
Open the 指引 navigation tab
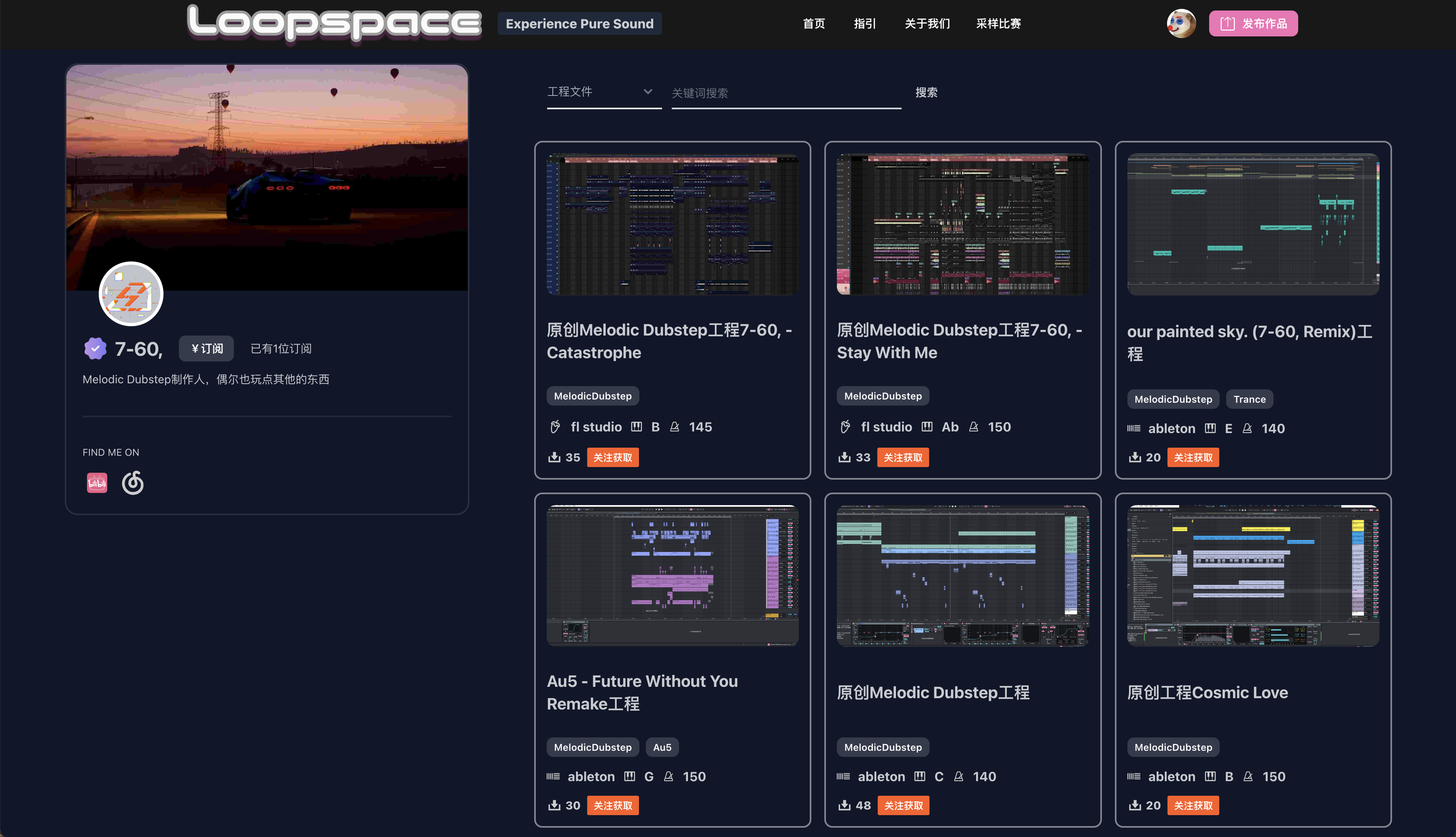click(x=864, y=23)
